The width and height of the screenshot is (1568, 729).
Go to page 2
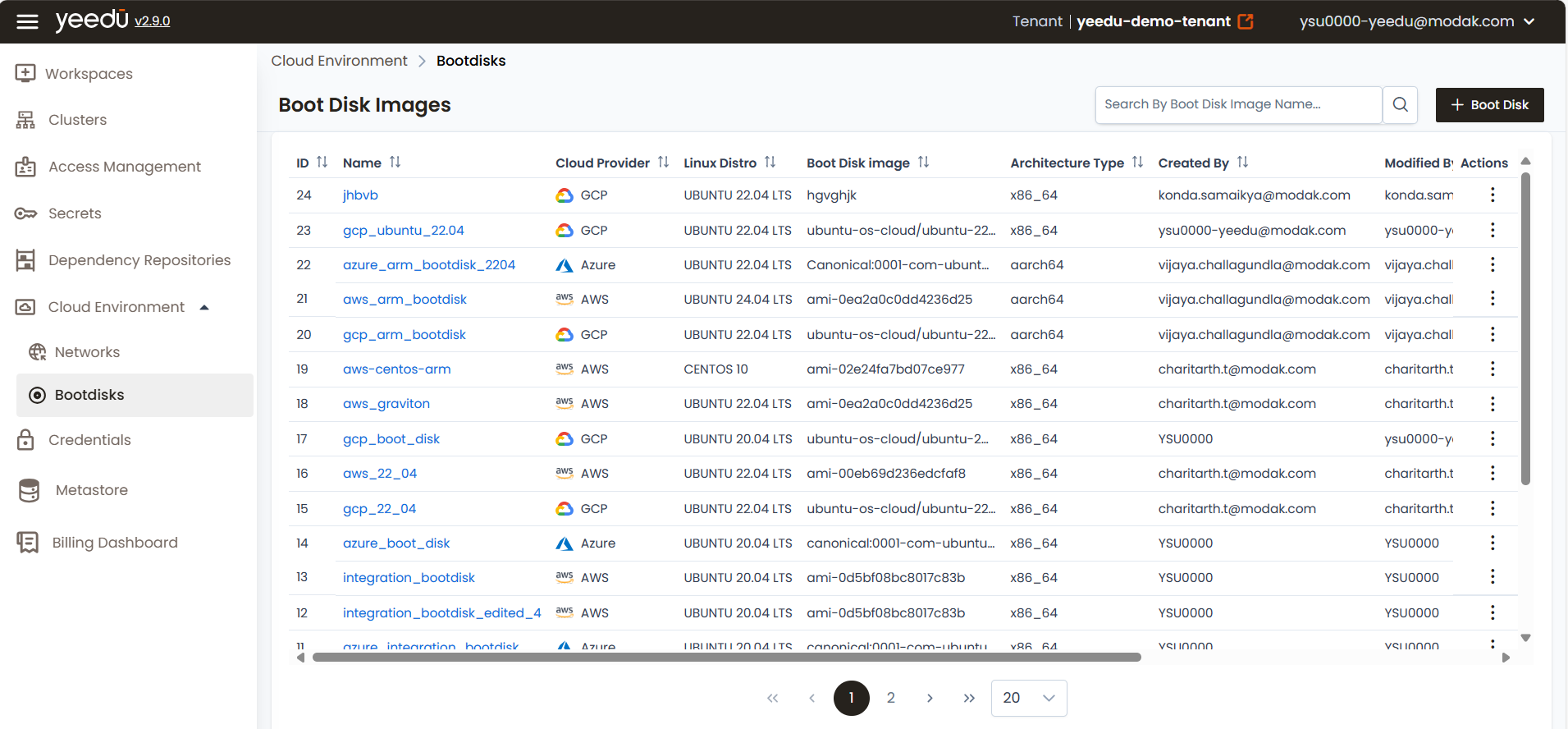890,698
